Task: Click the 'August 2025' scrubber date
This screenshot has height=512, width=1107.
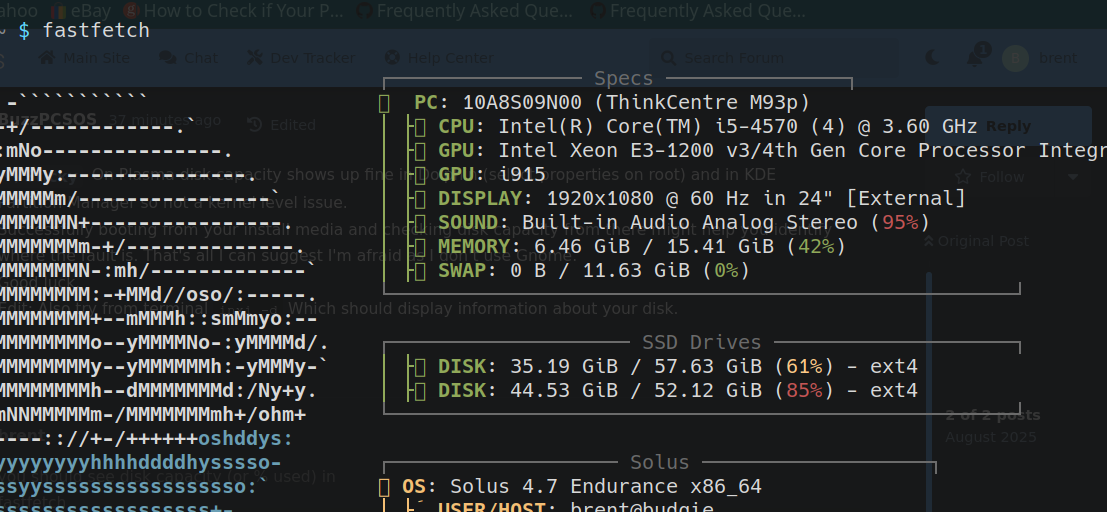Action: [x=991, y=437]
